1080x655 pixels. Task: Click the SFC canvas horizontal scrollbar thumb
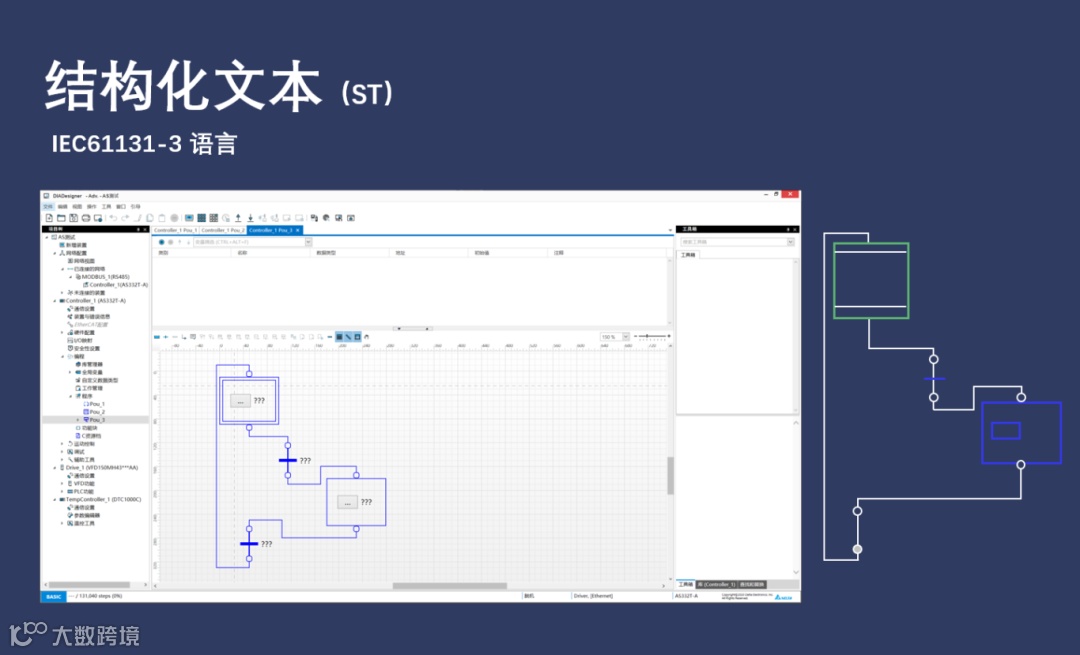(x=449, y=586)
